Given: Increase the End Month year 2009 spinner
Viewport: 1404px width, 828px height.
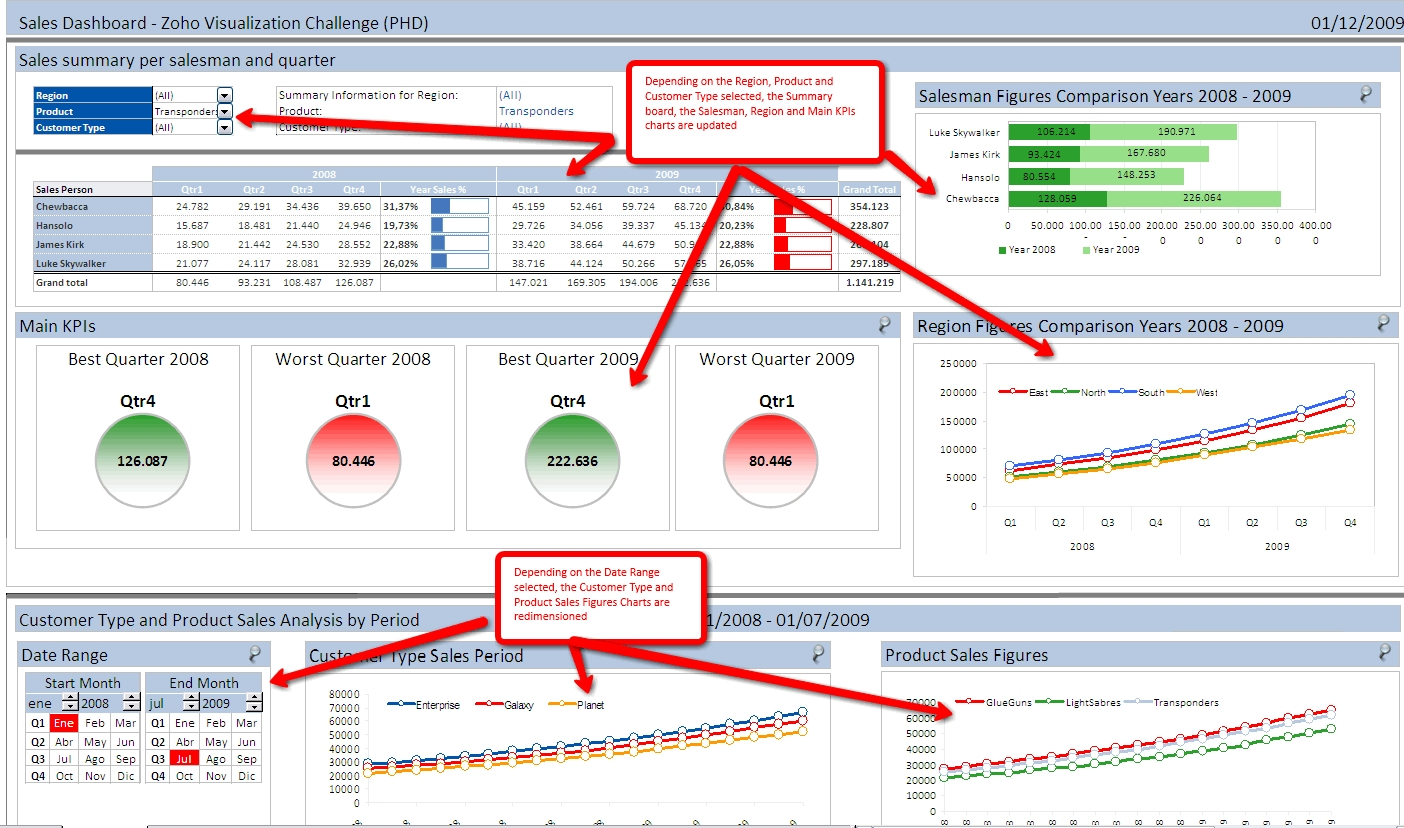Looking at the screenshot, I should (x=253, y=699).
